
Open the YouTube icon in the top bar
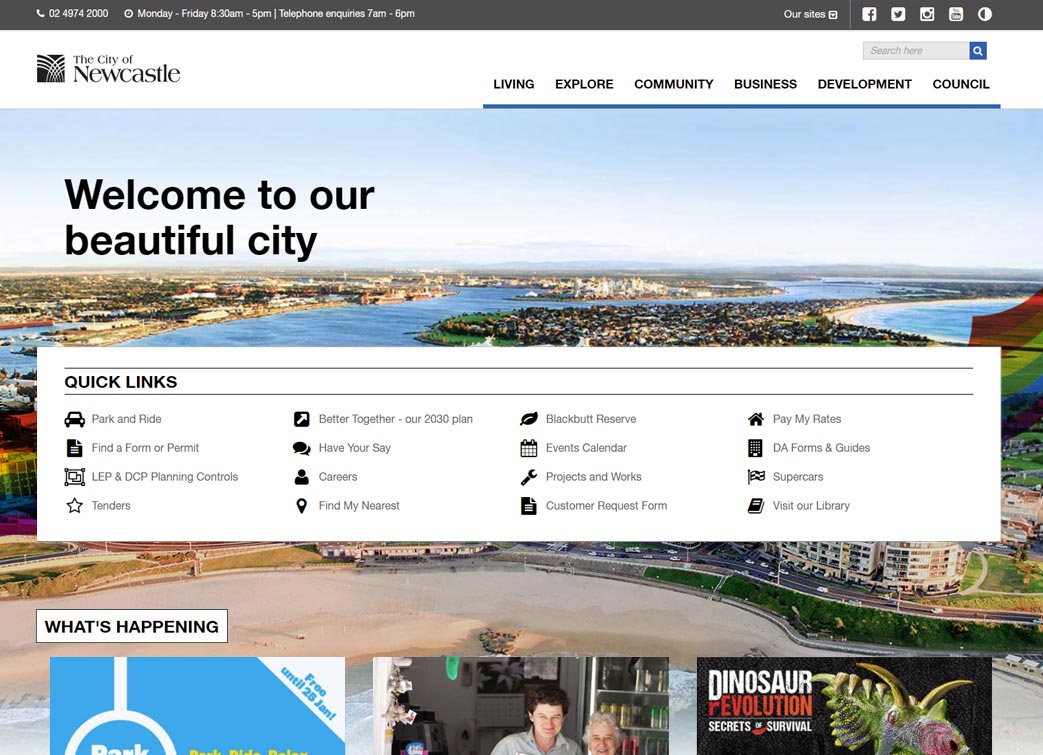click(955, 14)
